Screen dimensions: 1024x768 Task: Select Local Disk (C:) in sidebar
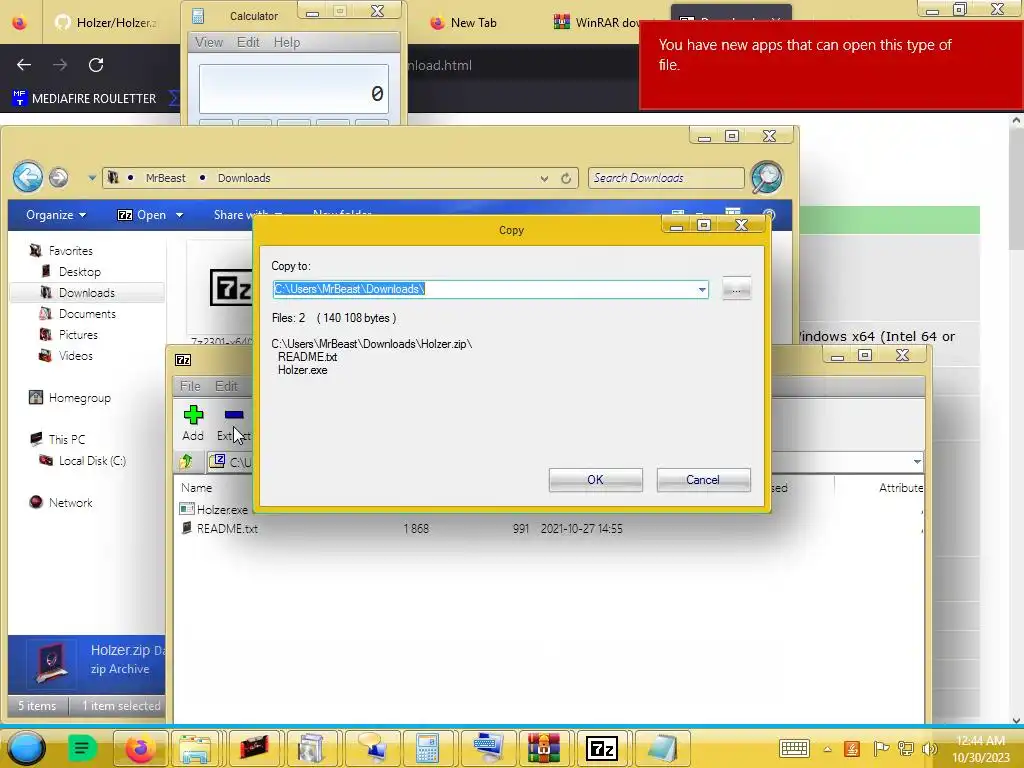pos(92,460)
